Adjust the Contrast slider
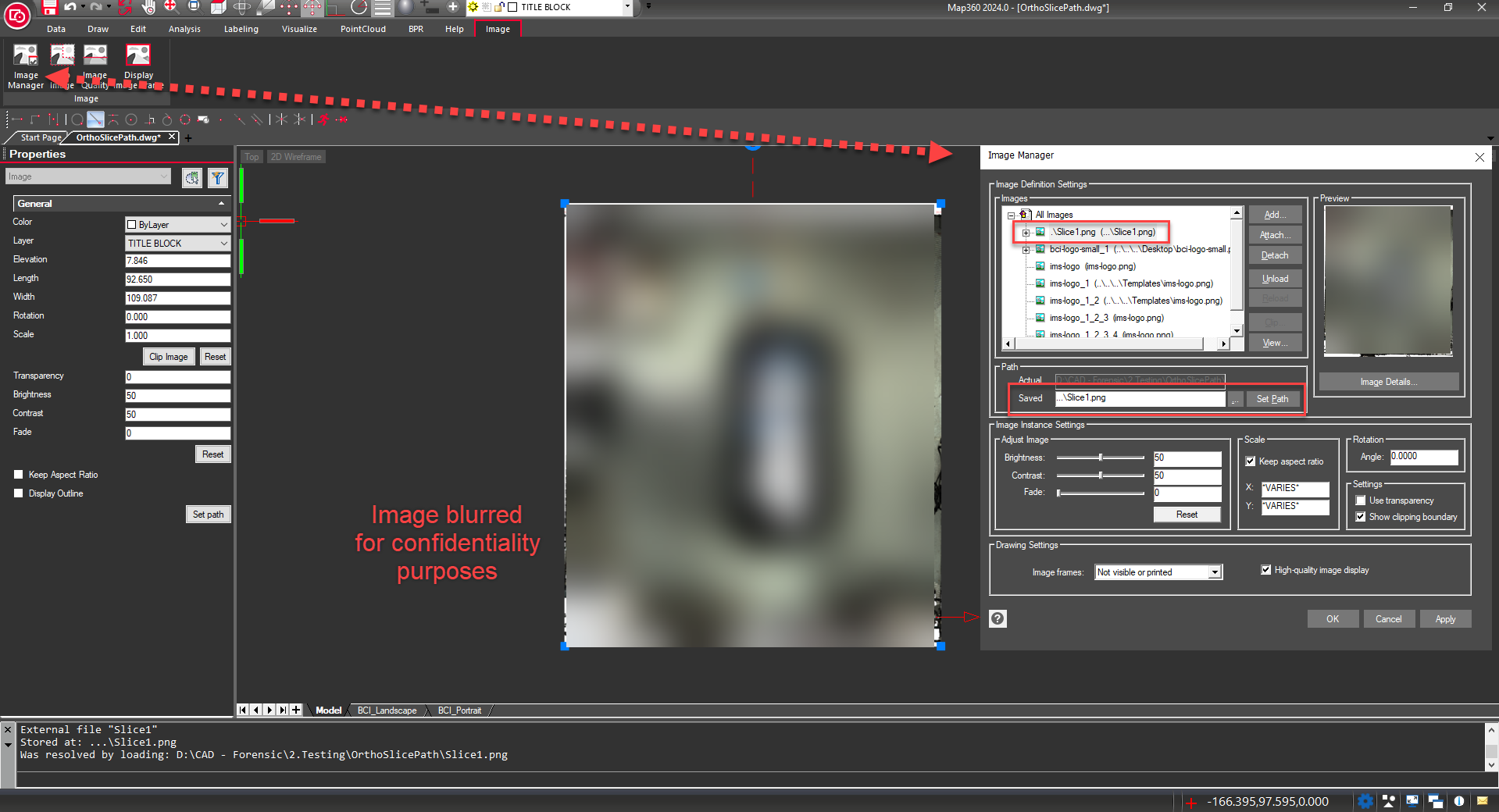 [1101, 475]
